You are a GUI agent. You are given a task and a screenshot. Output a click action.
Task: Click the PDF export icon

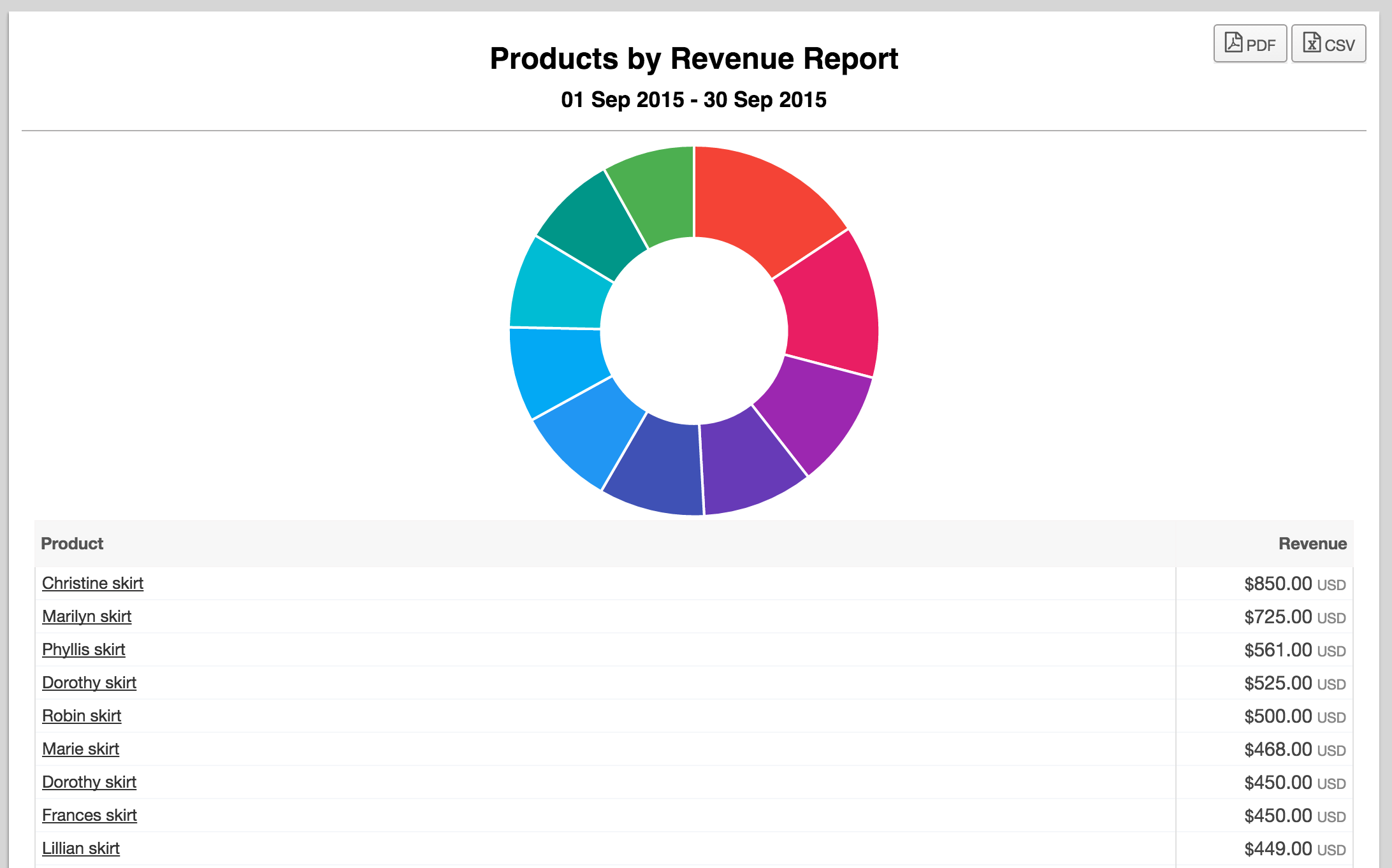tap(1233, 43)
